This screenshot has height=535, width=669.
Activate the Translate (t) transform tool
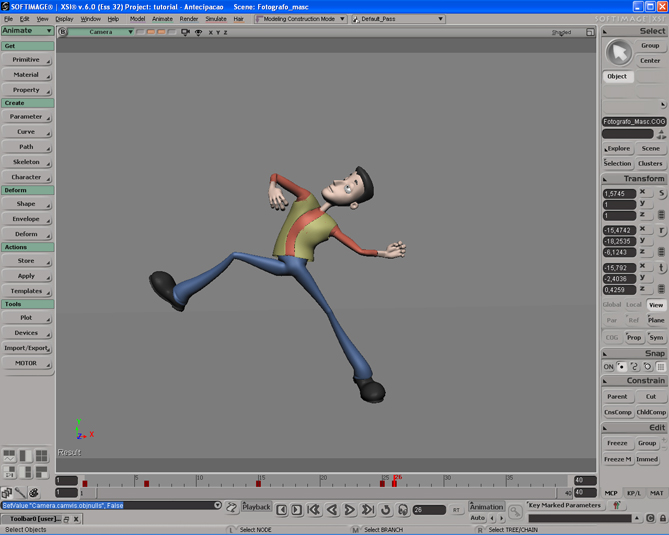click(661, 268)
